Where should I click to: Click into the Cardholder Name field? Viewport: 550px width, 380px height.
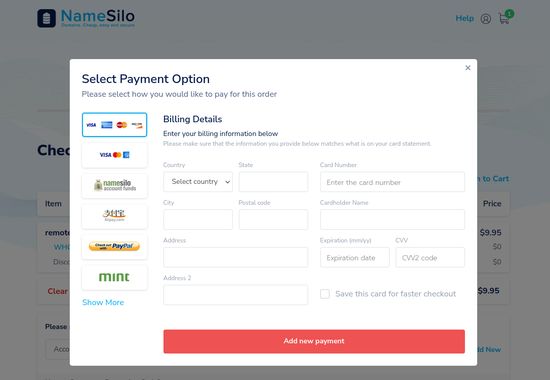click(392, 219)
